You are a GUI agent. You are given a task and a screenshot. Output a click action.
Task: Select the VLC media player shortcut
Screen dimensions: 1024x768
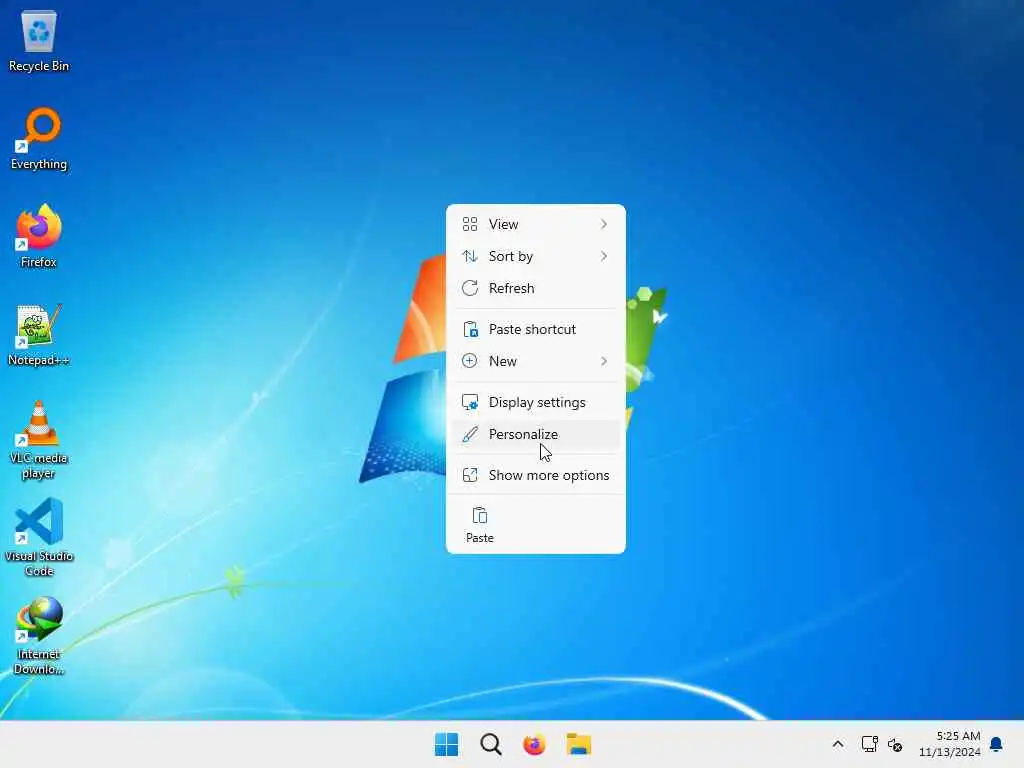(x=39, y=440)
